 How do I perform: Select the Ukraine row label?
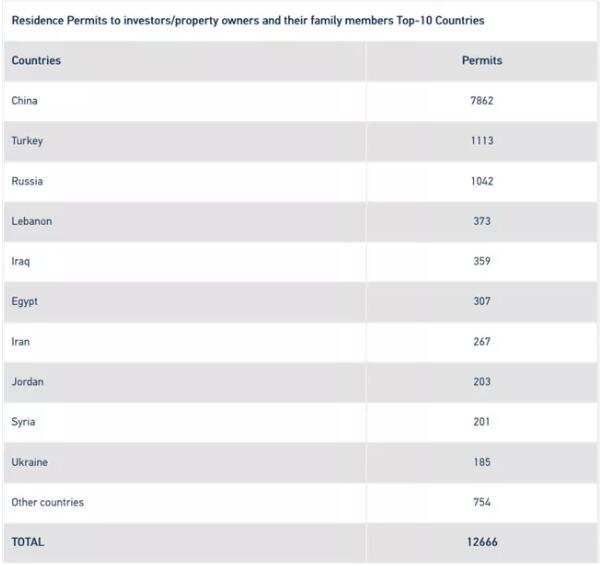coord(30,462)
